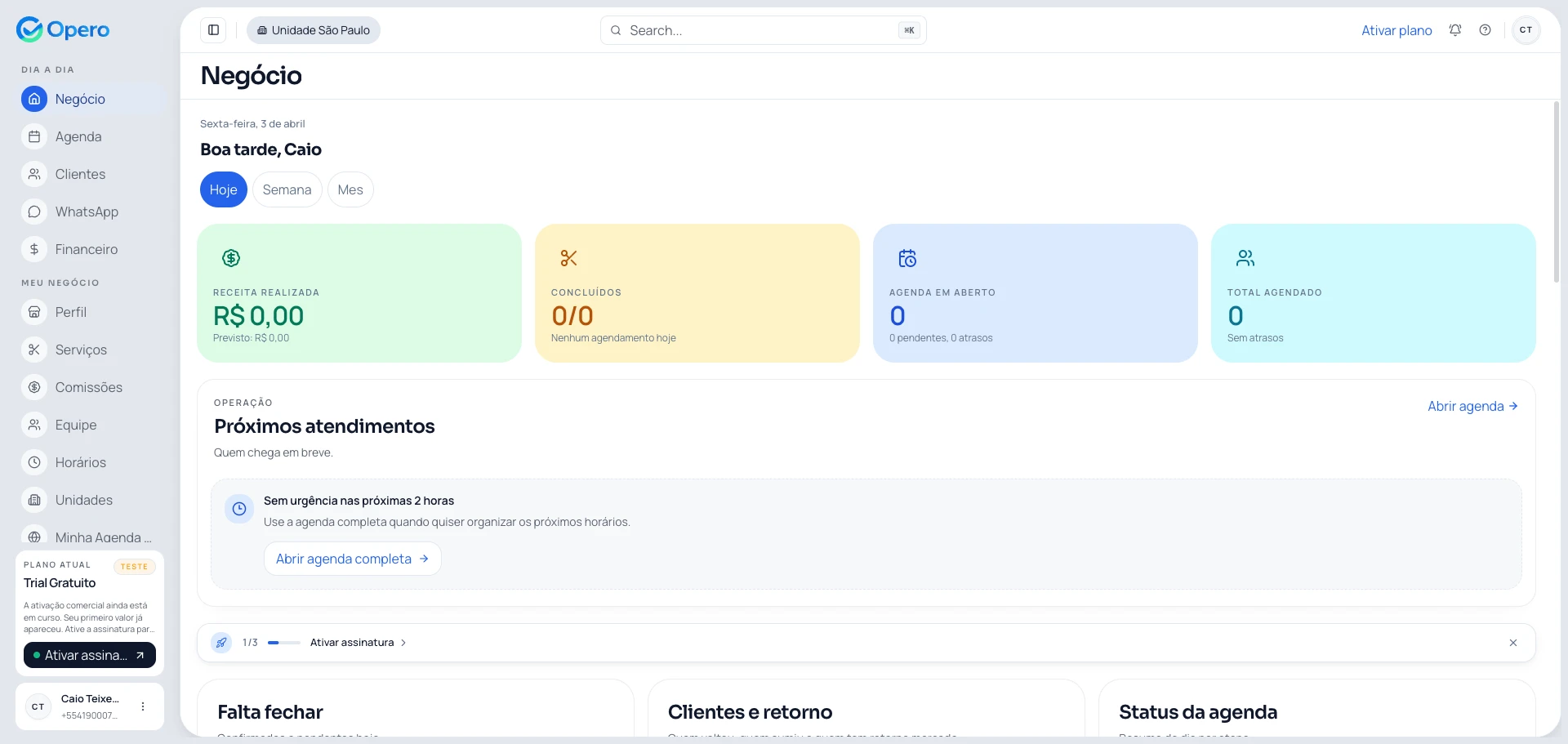This screenshot has height=744, width=1568.
Task: Select the Serviços scissors icon
Action: coord(33,350)
